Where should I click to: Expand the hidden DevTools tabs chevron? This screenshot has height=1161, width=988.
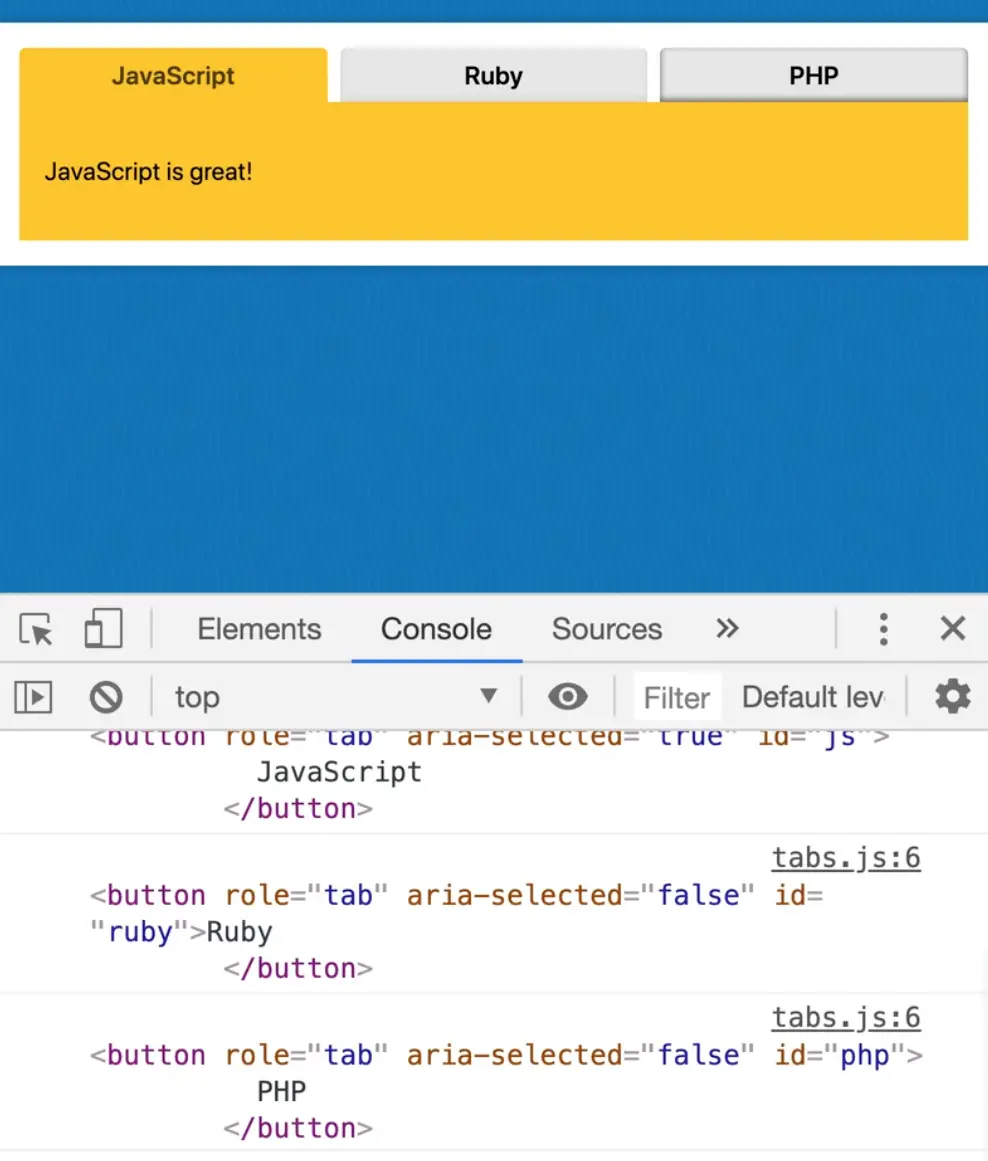727,629
